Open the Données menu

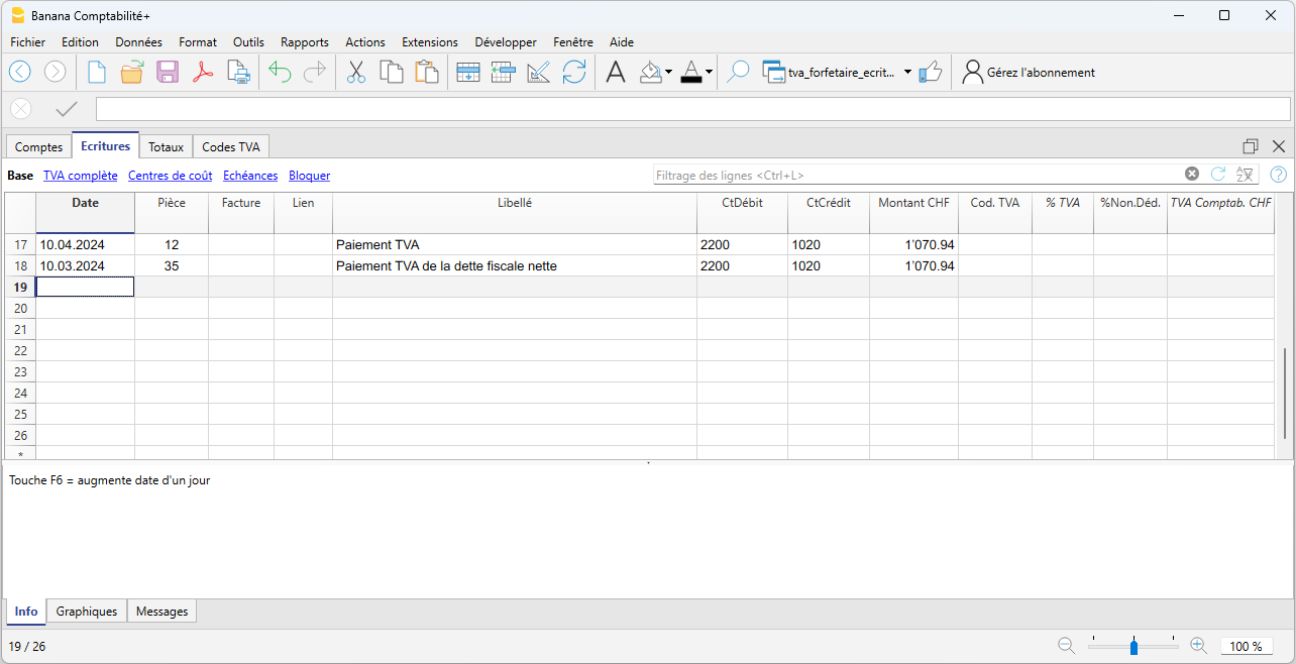coord(139,42)
